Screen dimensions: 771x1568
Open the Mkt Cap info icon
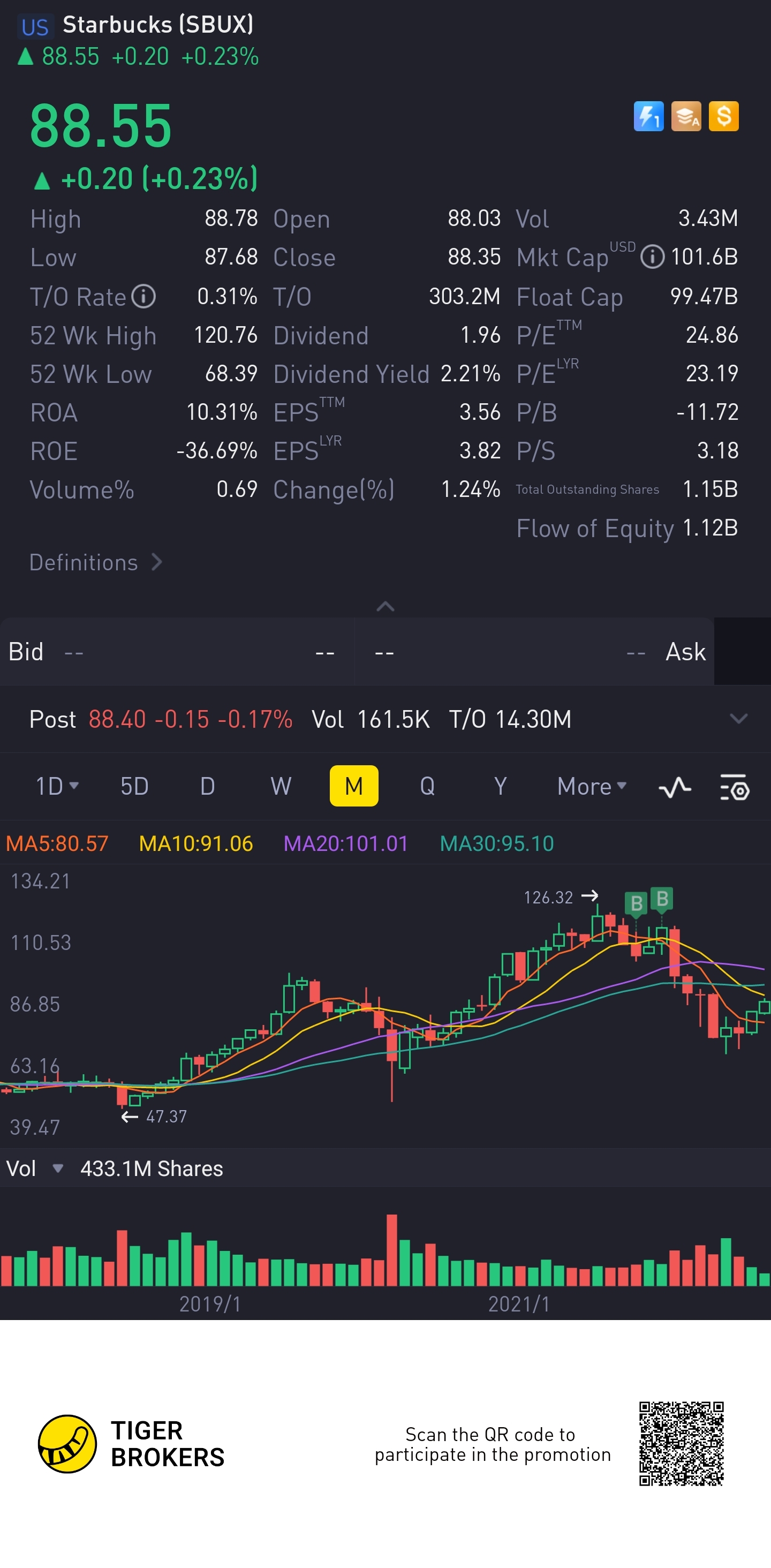click(x=652, y=257)
